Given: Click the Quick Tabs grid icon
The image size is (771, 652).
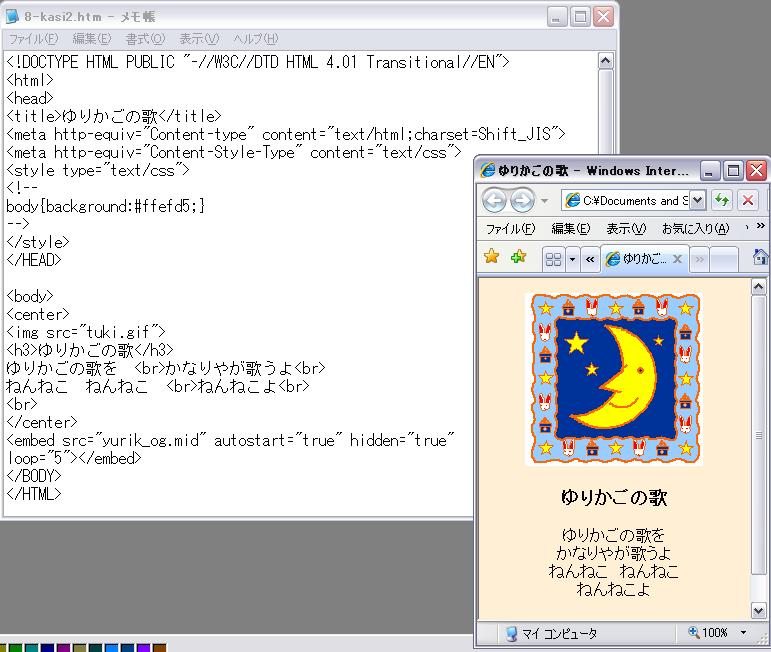Looking at the screenshot, I should tap(554, 259).
